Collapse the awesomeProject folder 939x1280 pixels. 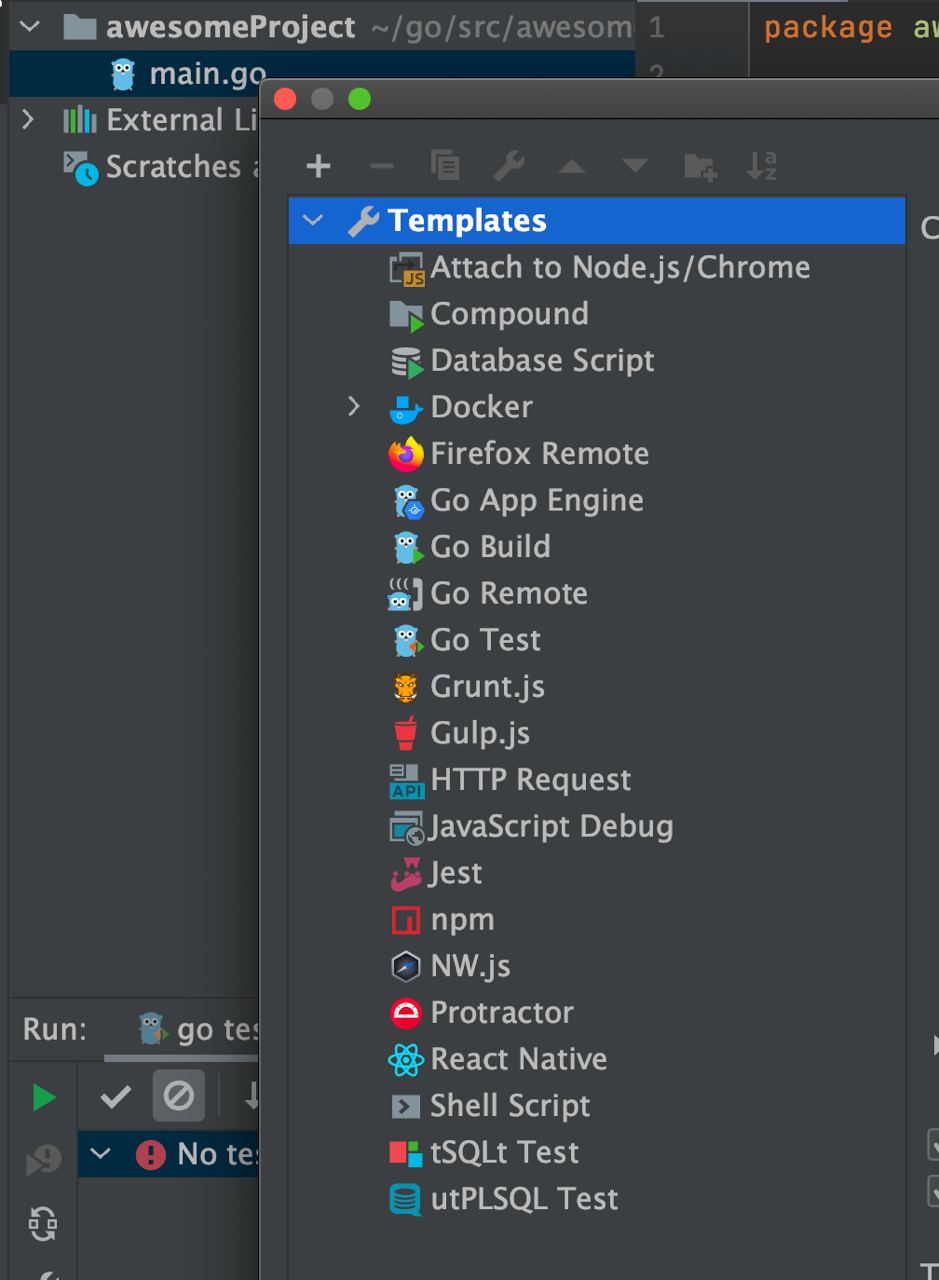(x=29, y=27)
